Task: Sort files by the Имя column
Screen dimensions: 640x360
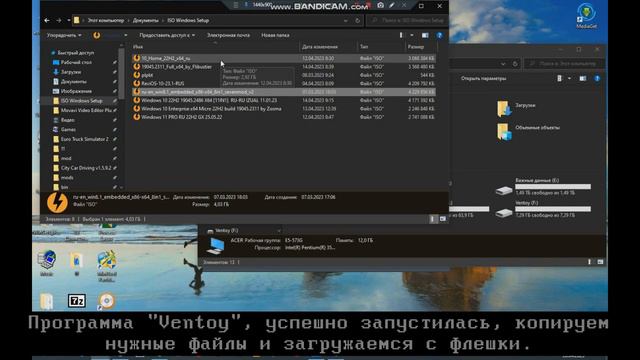Action: tap(215, 47)
